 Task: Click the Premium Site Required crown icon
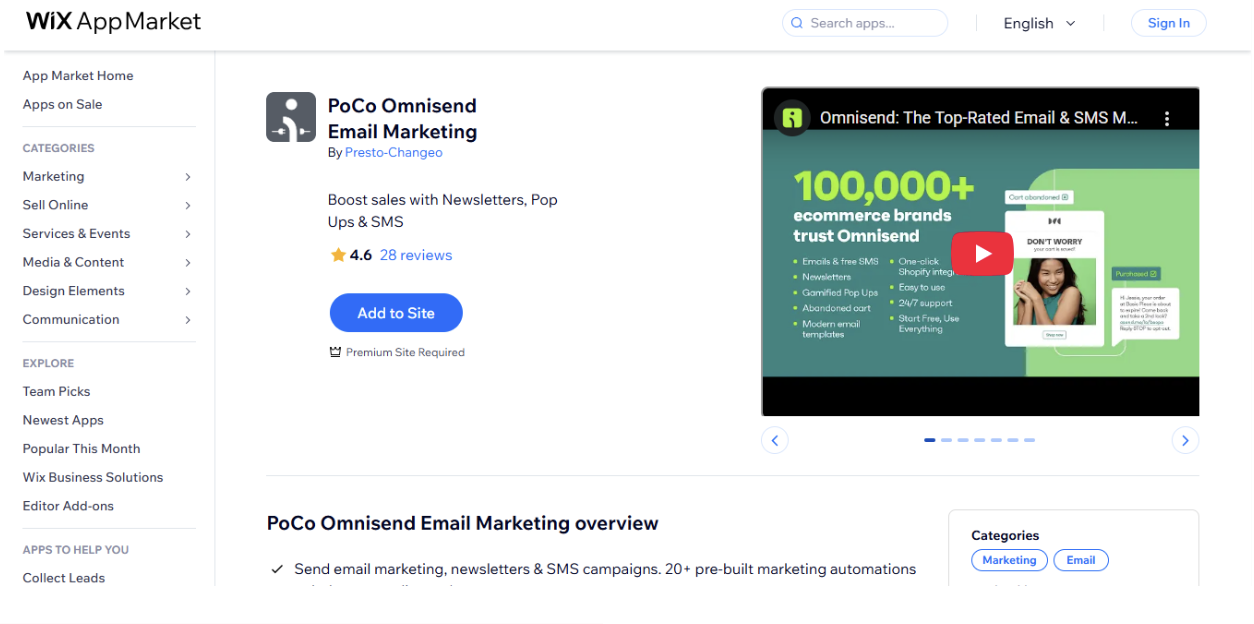[334, 352]
